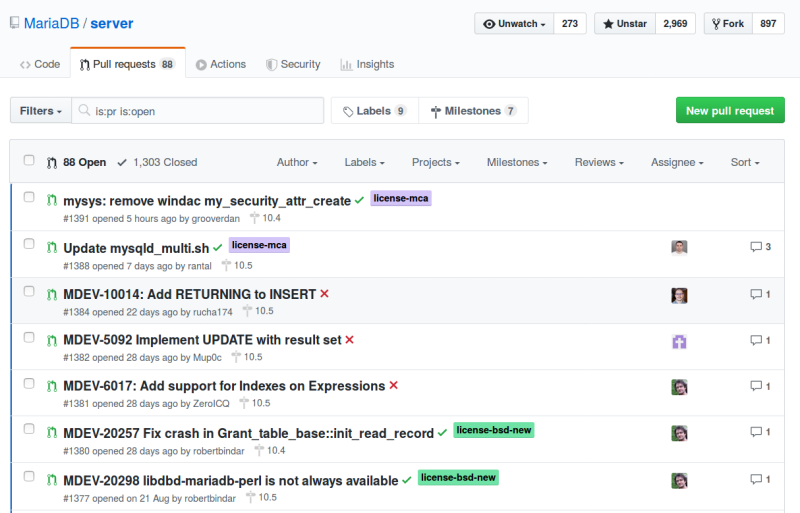Open the Unwatch notifications dropdown
Viewport: 800px width, 513px height.
click(x=514, y=23)
